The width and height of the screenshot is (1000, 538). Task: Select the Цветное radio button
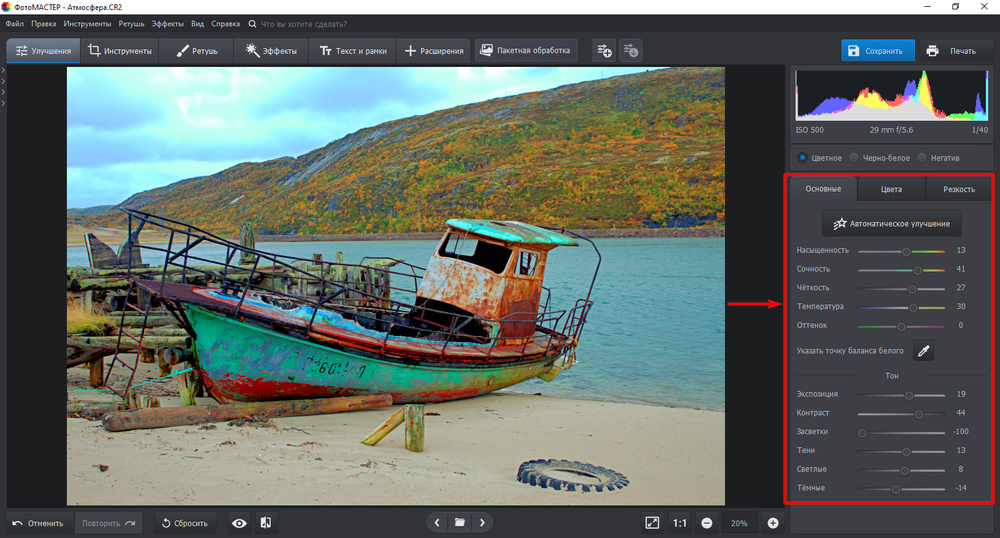click(x=802, y=157)
